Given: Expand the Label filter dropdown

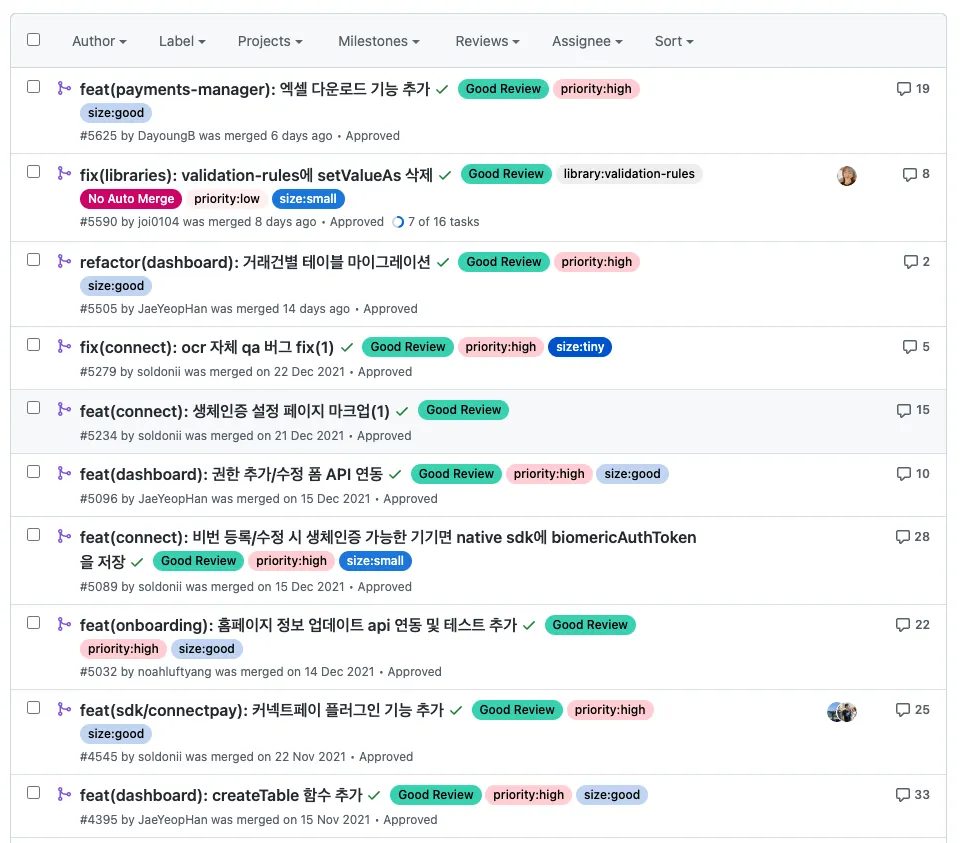Looking at the screenshot, I should point(182,41).
